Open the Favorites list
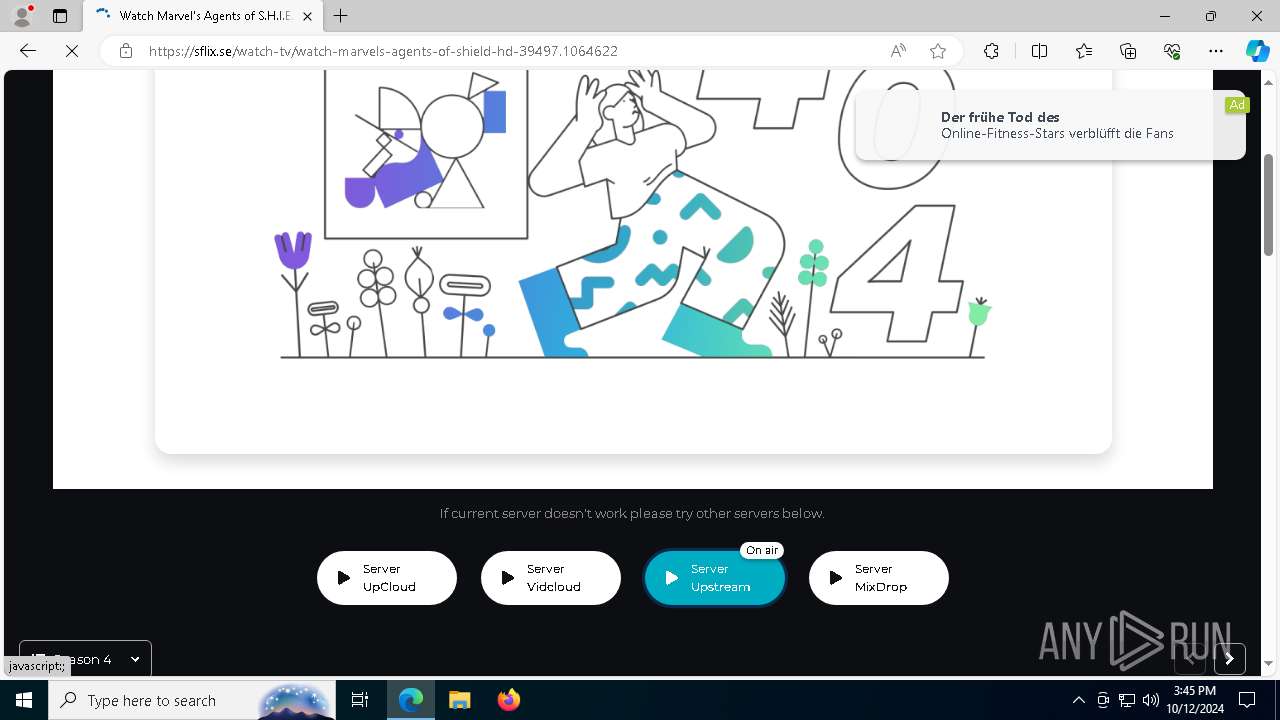The height and width of the screenshot is (720, 1280). (1084, 51)
